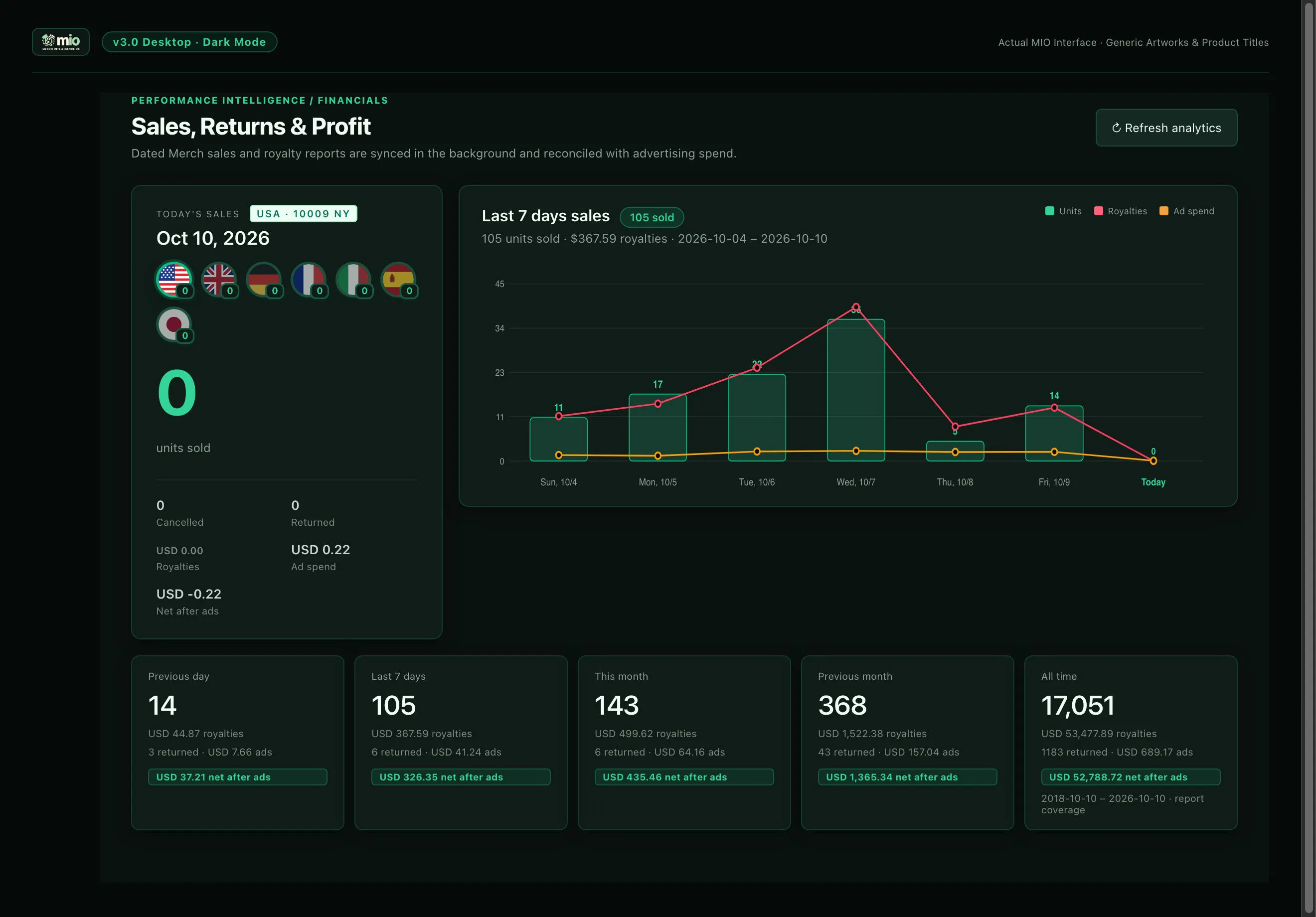Select the Germany flag marketplace icon
The image size is (1316, 917).
coord(264,280)
